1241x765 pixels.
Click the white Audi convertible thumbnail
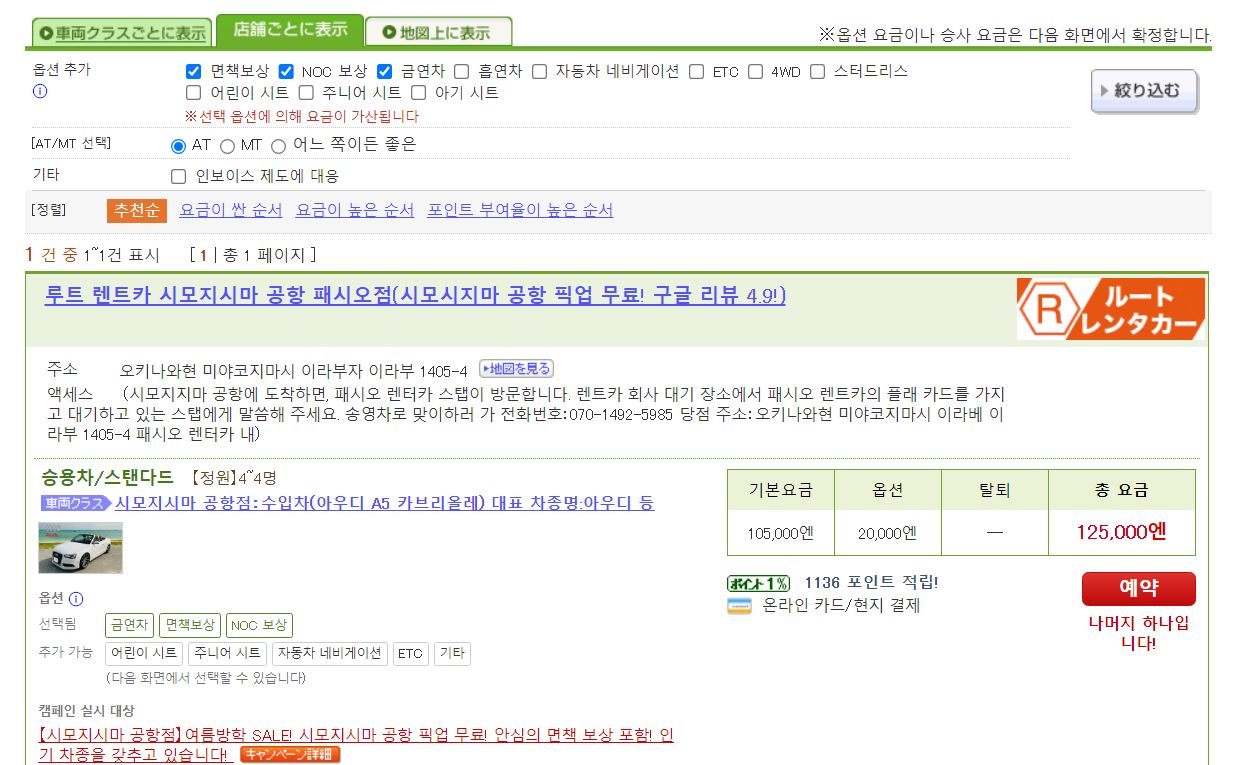point(80,548)
